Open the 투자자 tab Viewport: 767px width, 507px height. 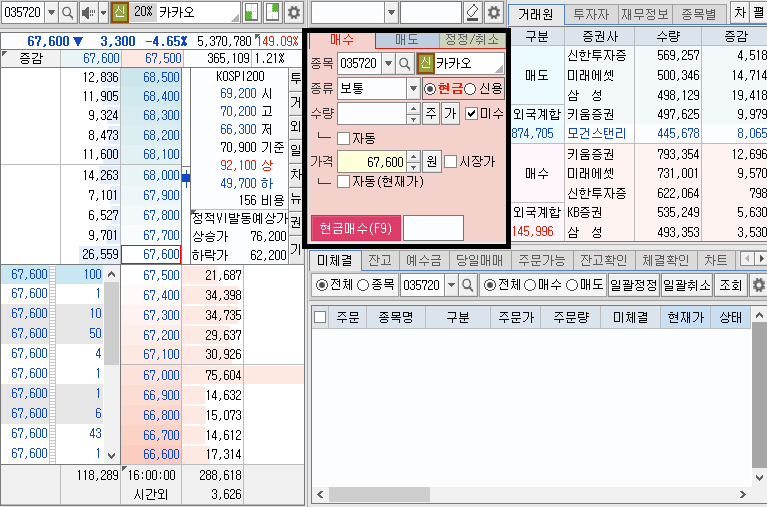[591, 14]
